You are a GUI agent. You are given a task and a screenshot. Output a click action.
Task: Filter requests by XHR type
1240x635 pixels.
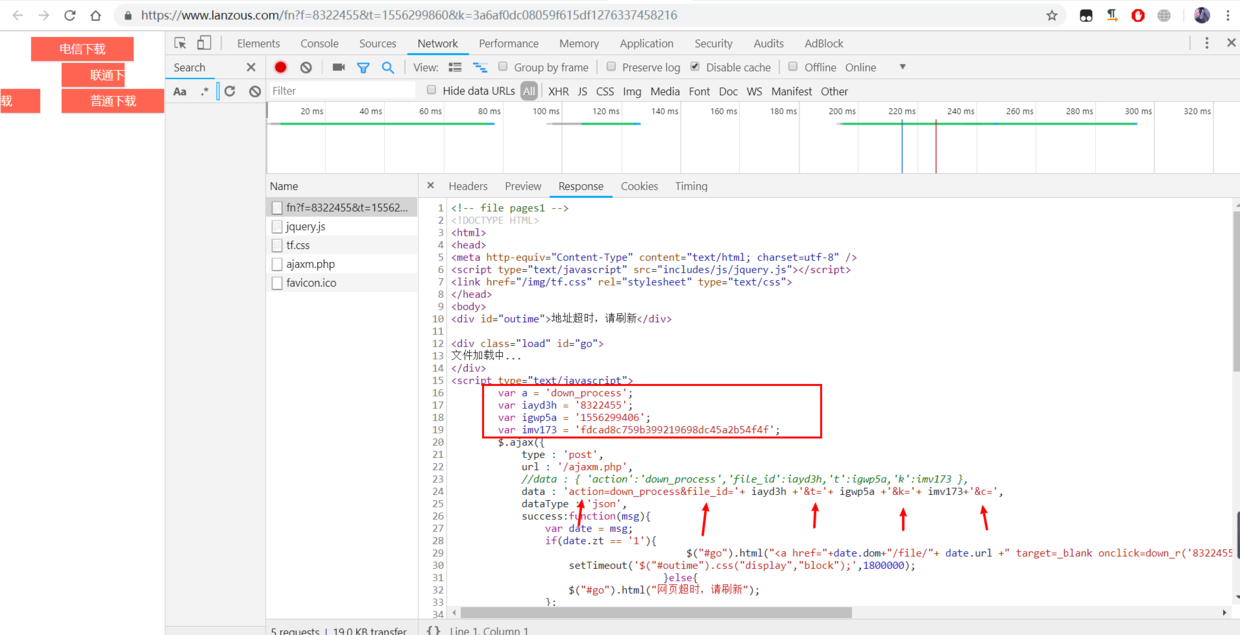(x=558, y=91)
